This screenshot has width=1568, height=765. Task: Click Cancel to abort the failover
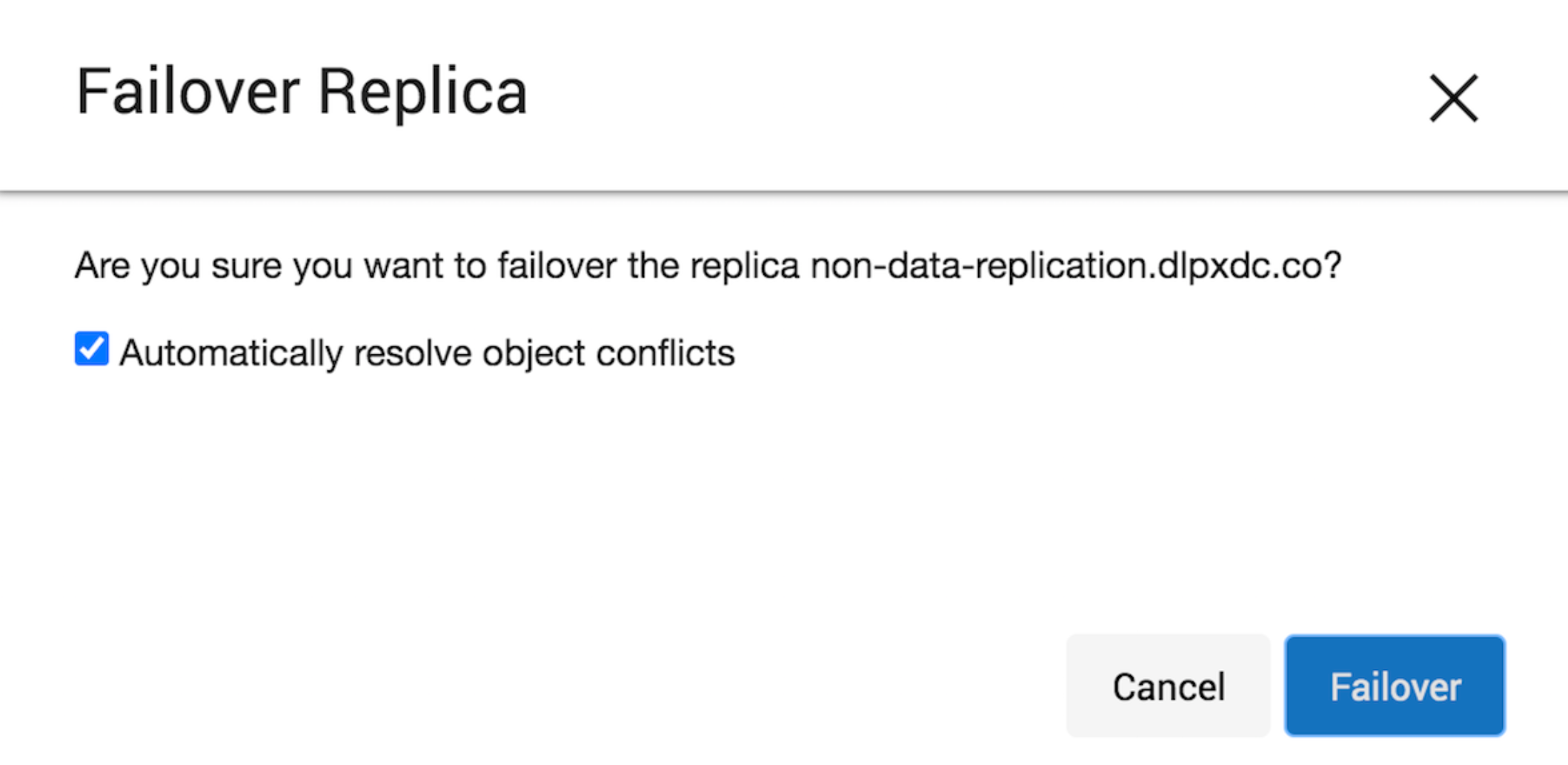tap(1167, 686)
